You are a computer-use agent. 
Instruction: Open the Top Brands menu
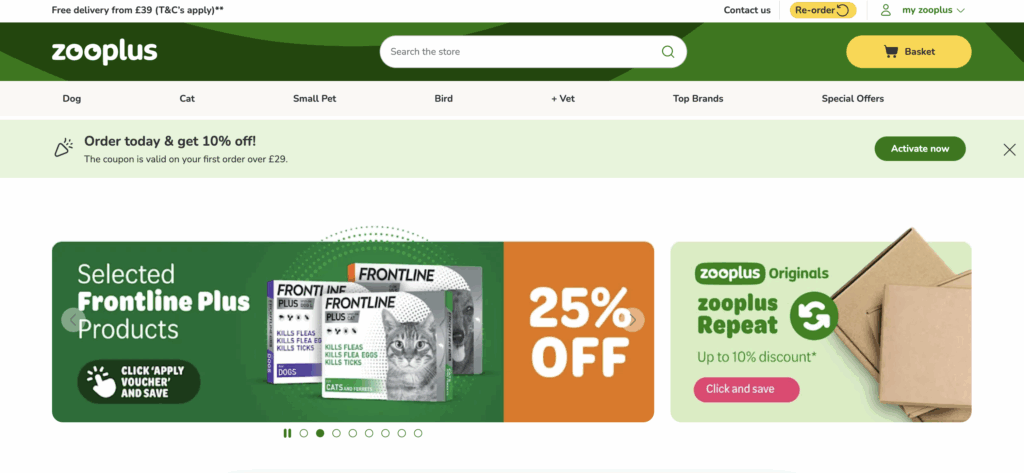[698, 99]
